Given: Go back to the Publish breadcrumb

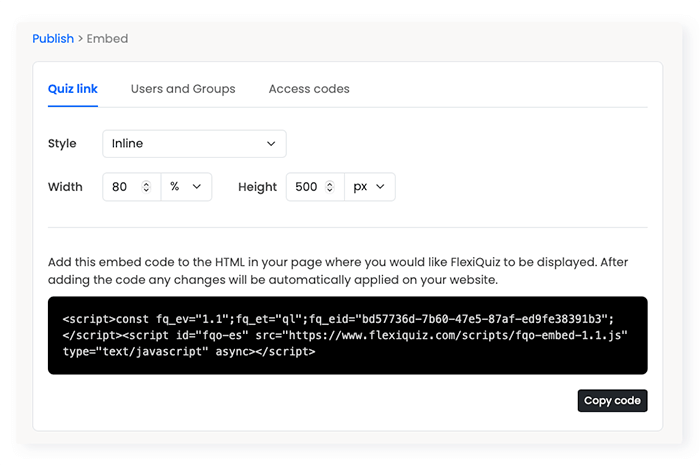Looking at the screenshot, I should point(53,39).
